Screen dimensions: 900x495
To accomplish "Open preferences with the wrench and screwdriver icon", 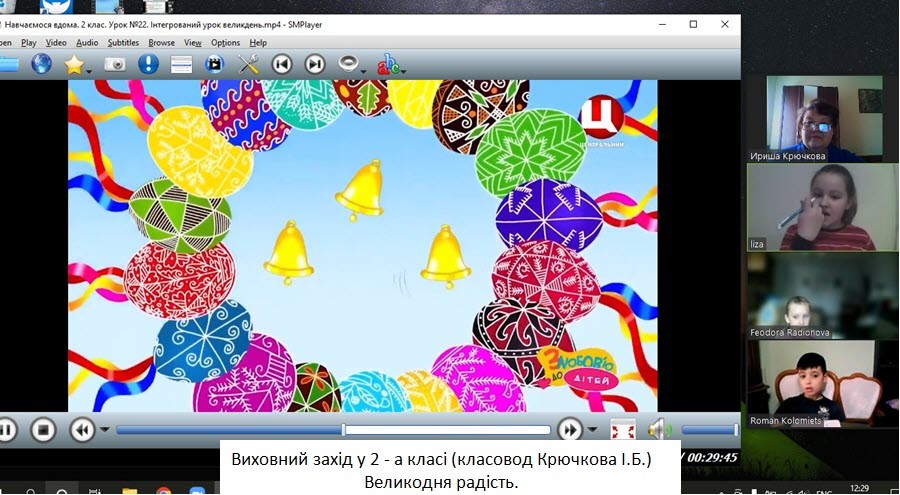I will click(249, 65).
